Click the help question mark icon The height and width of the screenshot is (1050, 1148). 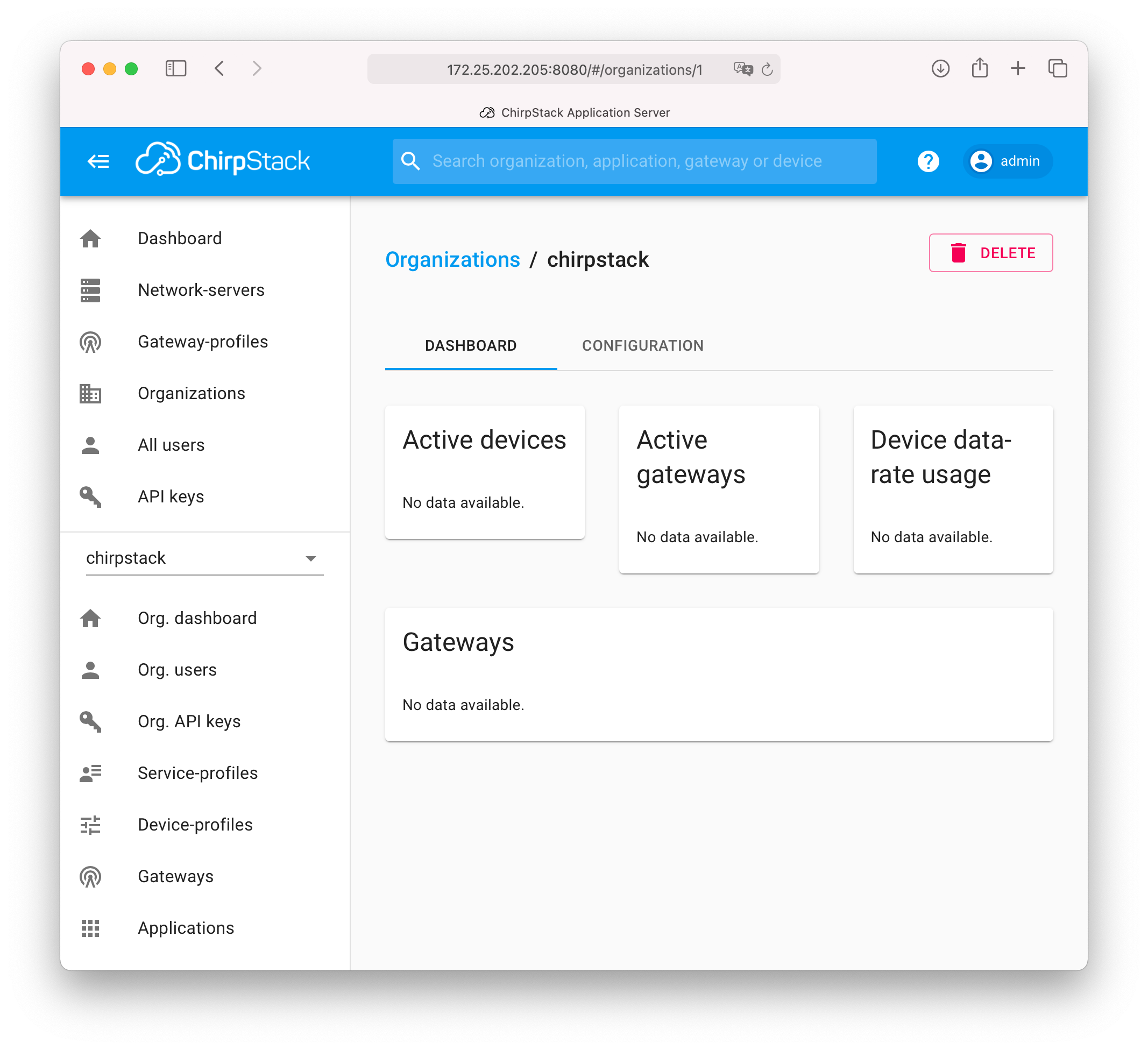(929, 161)
